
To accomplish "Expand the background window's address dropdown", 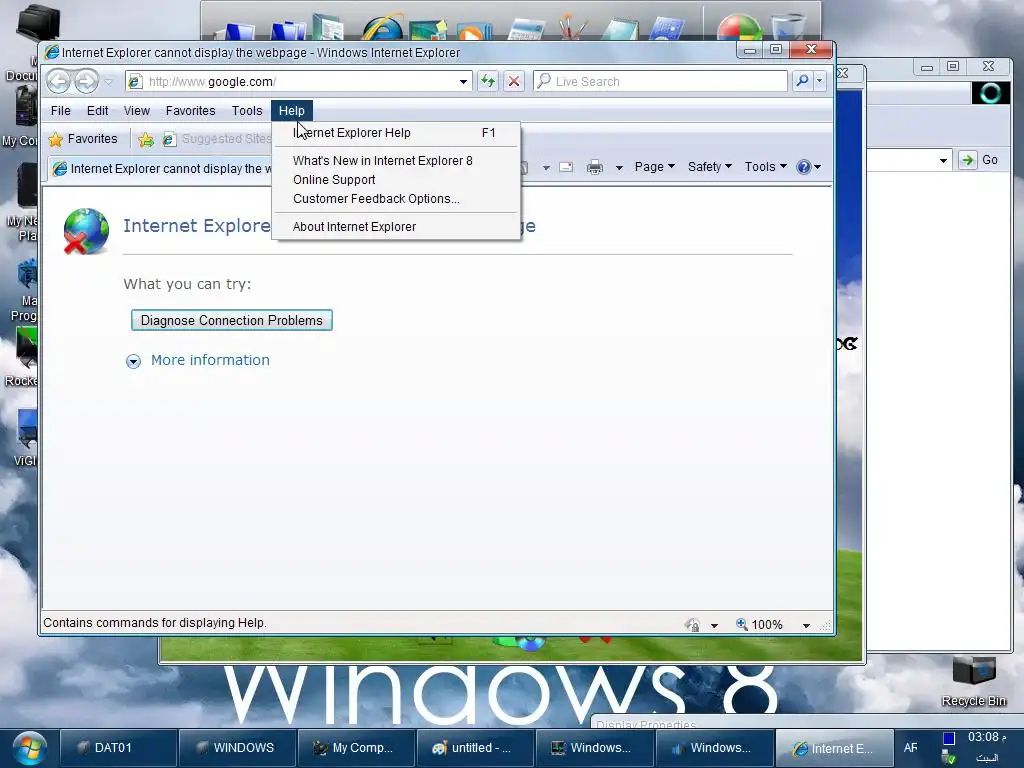I will point(943,161).
